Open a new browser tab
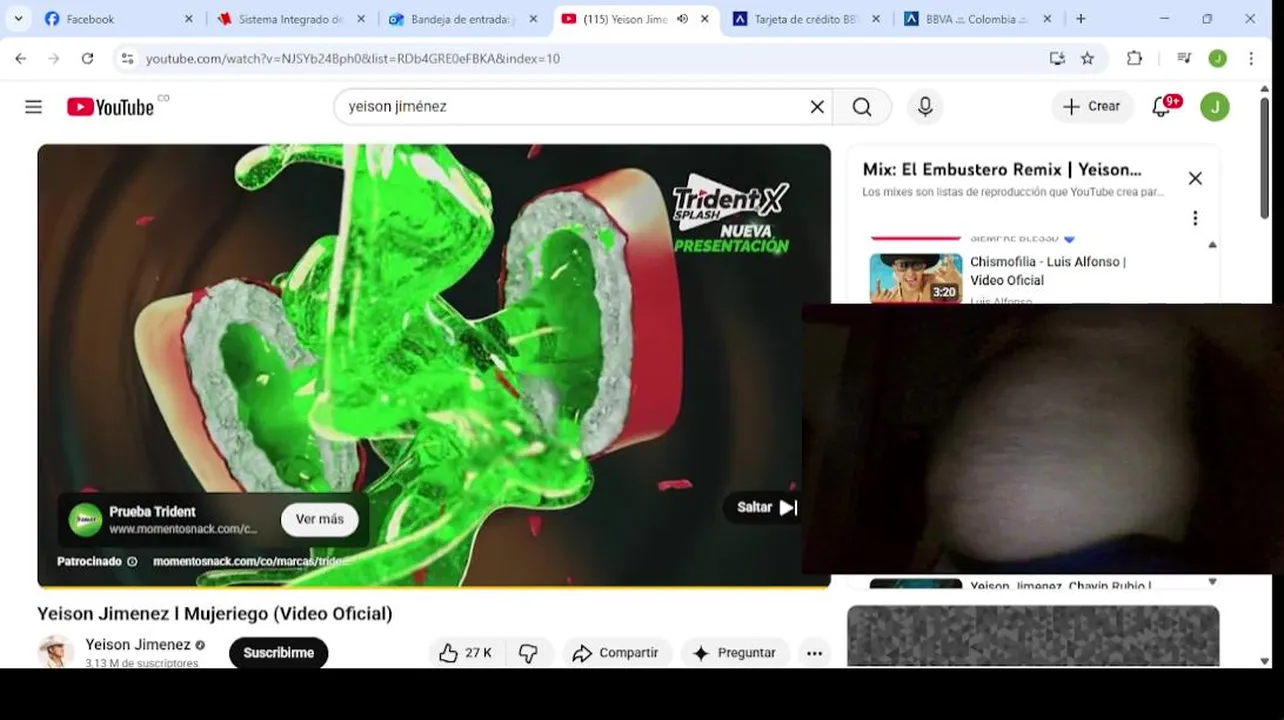The height and width of the screenshot is (720, 1284). pyautogui.click(x=1080, y=19)
